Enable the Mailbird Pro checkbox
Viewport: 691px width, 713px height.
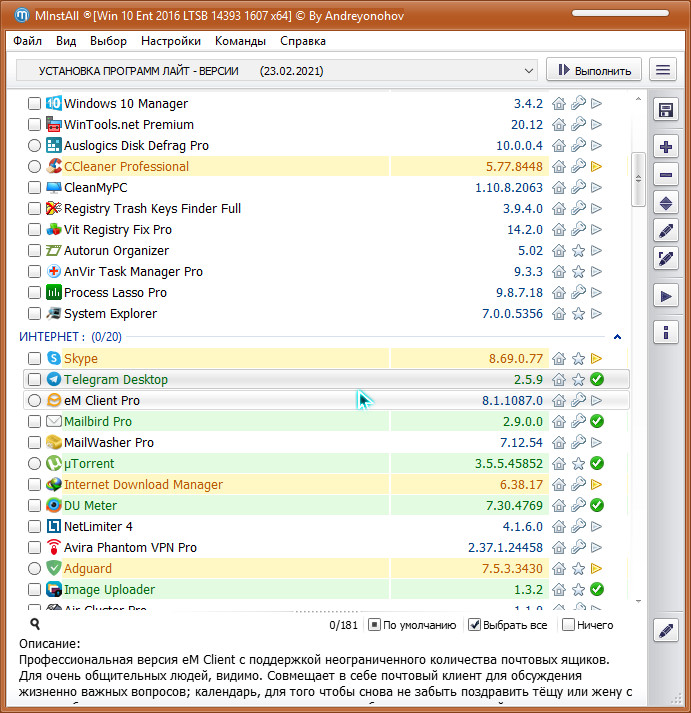34,422
